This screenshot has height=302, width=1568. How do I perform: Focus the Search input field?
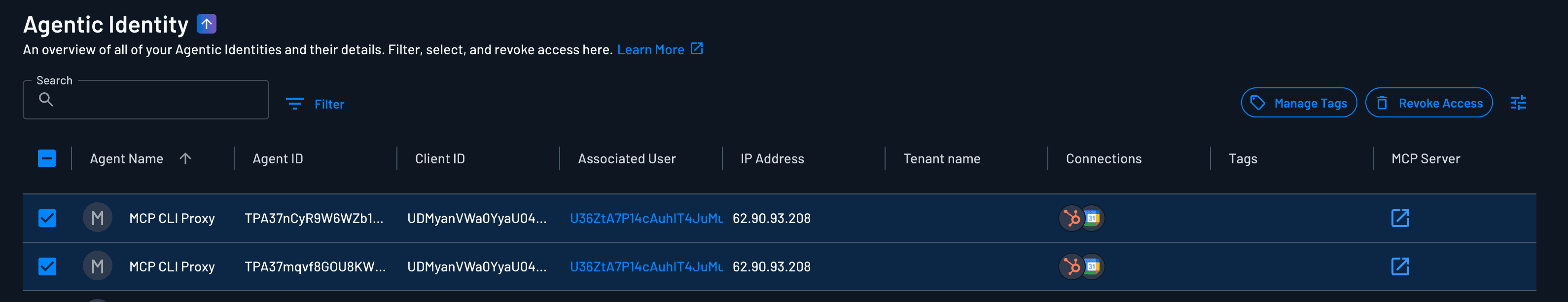tap(155, 100)
